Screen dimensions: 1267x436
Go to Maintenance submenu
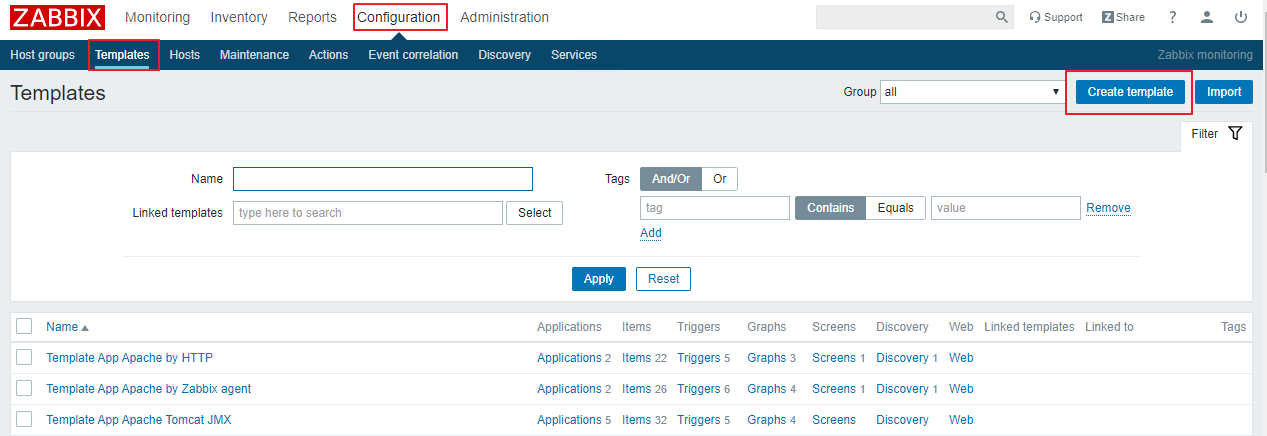point(254,55)
